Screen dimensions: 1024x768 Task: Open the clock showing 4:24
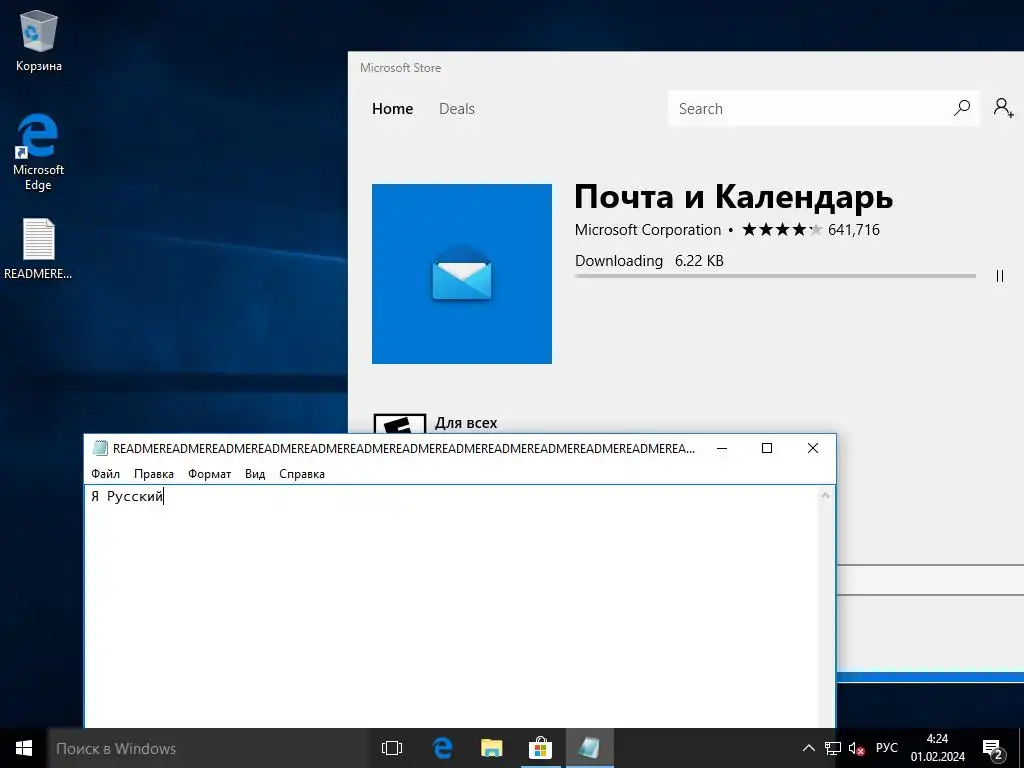click(x=938, y=748)
